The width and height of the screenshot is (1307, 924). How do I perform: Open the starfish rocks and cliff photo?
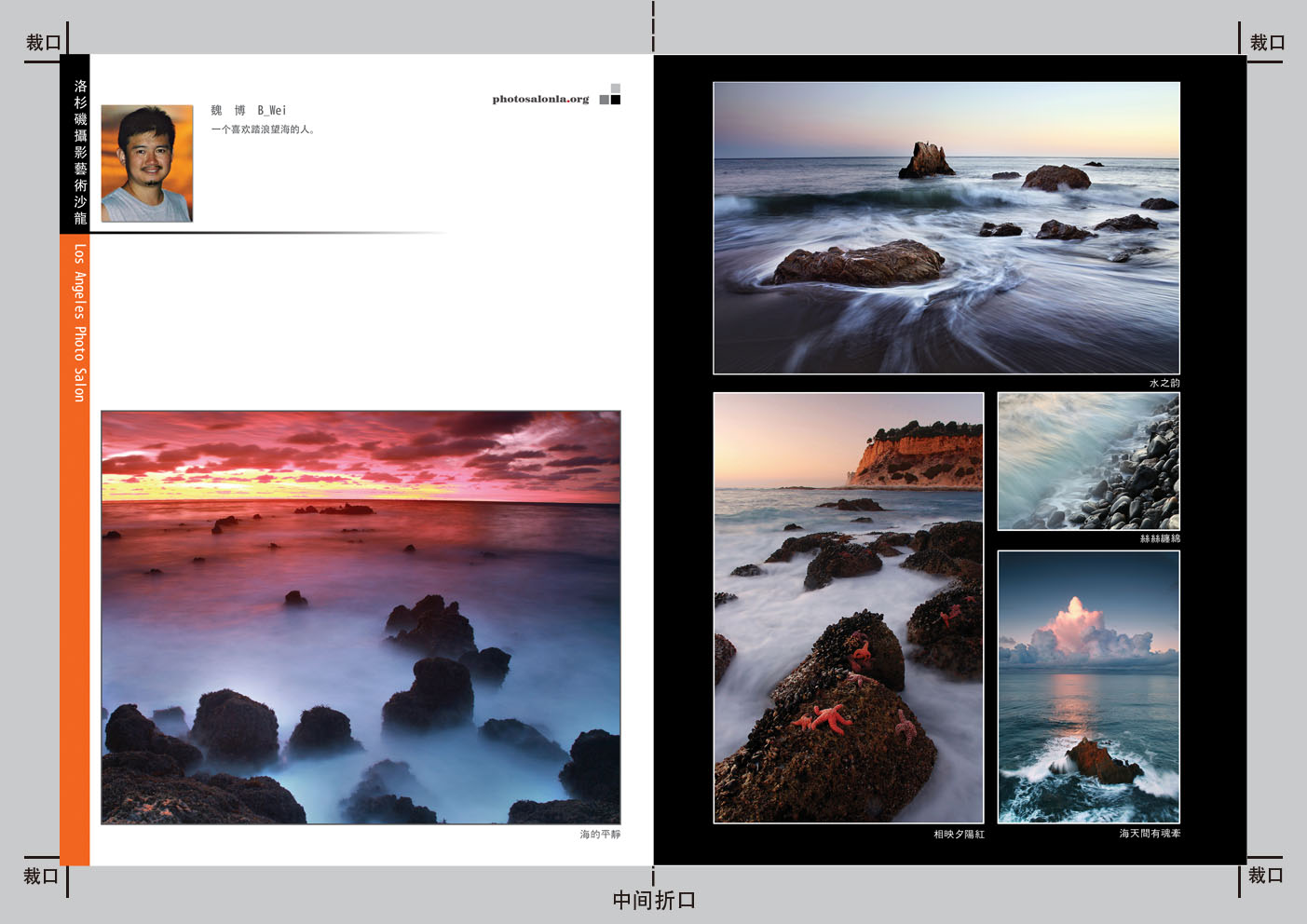[848, 607]
